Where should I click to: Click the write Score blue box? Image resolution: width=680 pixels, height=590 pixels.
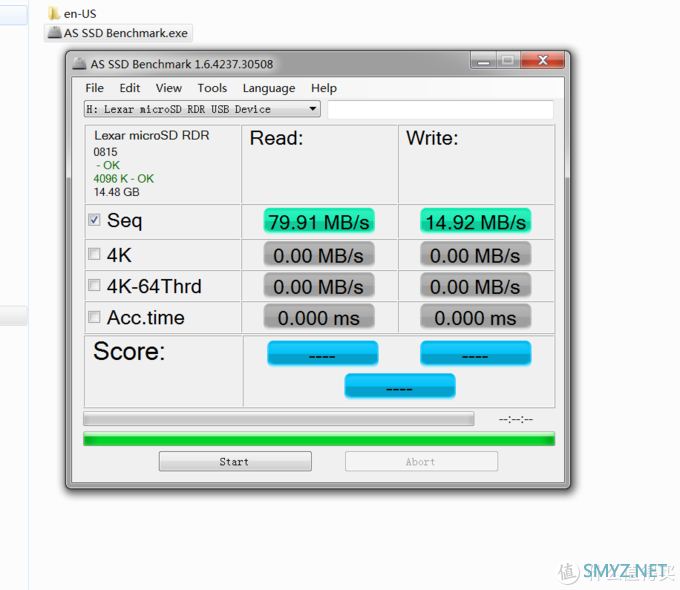coord(475,353)
